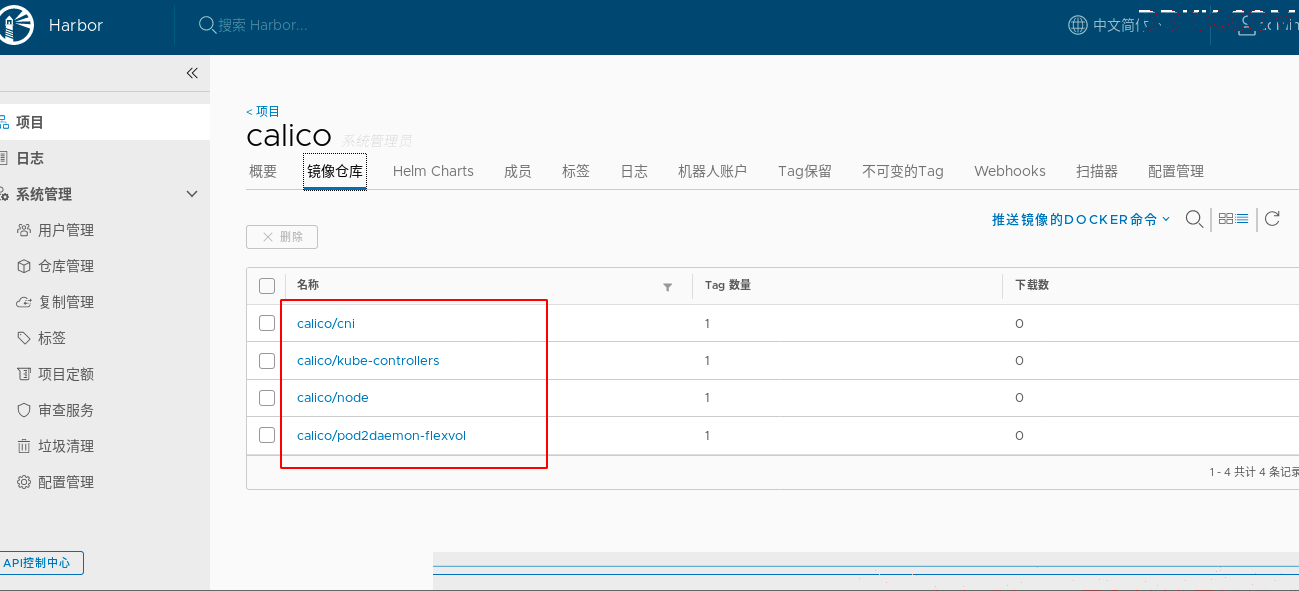Click the configuration gear icon in sidebar
Image resolution: width=1299 pixels, height=591 pixels.
click(25, 482)
